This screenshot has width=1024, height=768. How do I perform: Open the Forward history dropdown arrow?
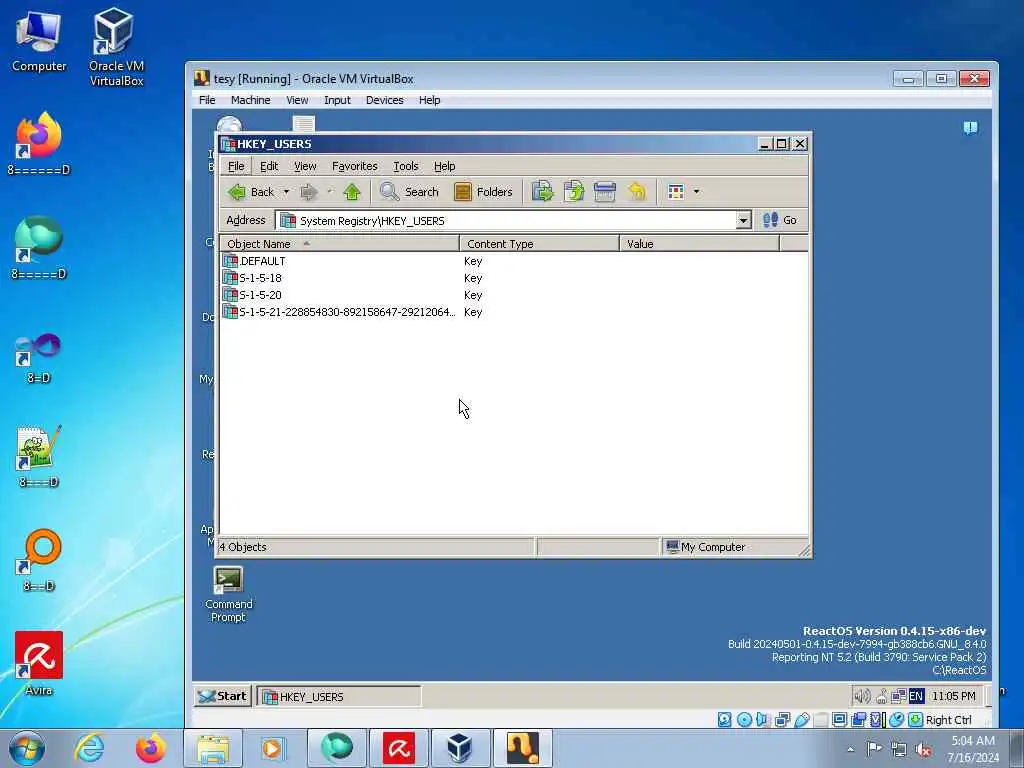pyautogui.click(x=330, y=192)
